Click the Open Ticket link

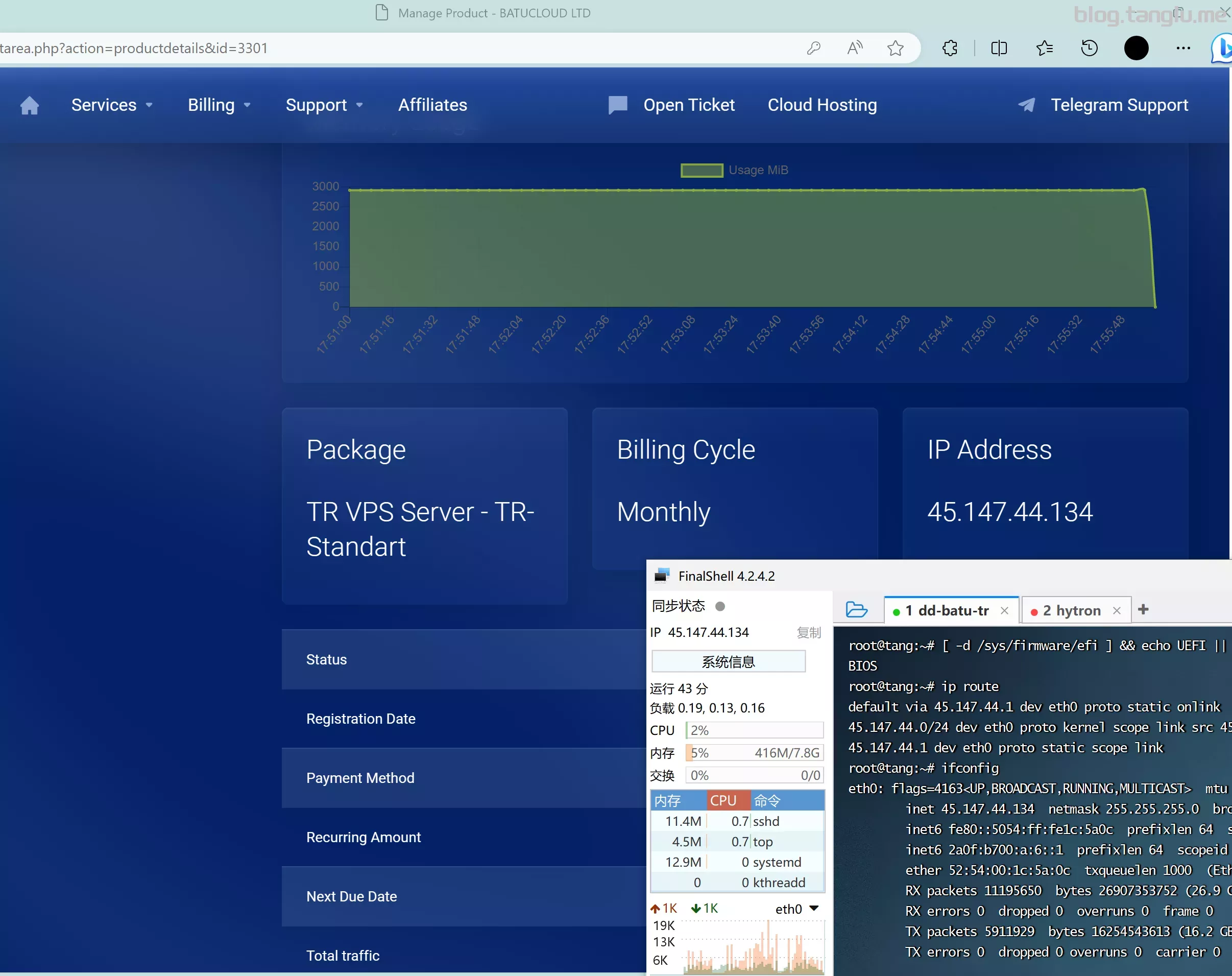689,105
